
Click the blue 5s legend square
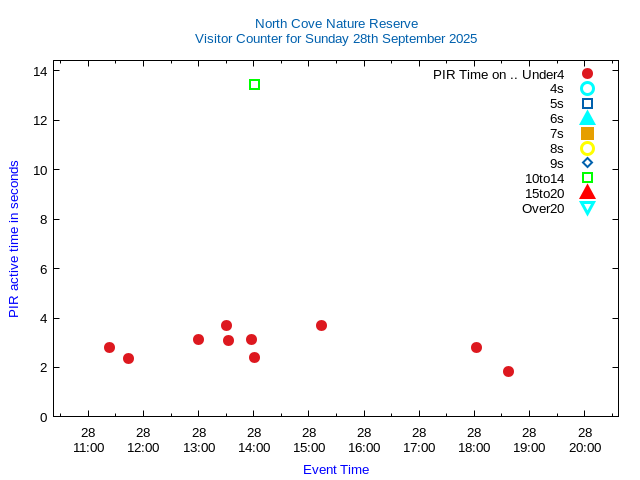(x=587, y=104)
